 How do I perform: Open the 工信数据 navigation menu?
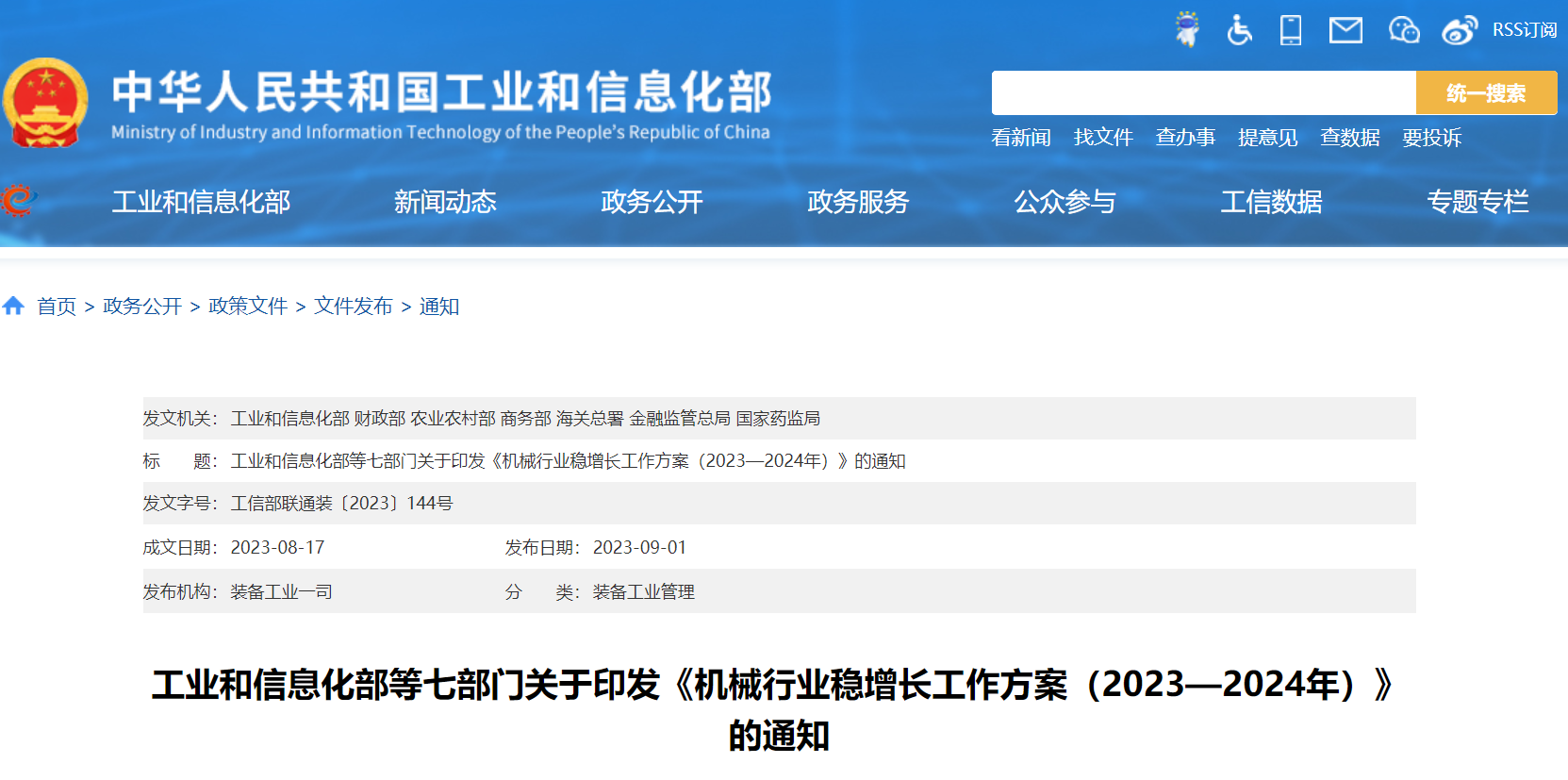1271,202
